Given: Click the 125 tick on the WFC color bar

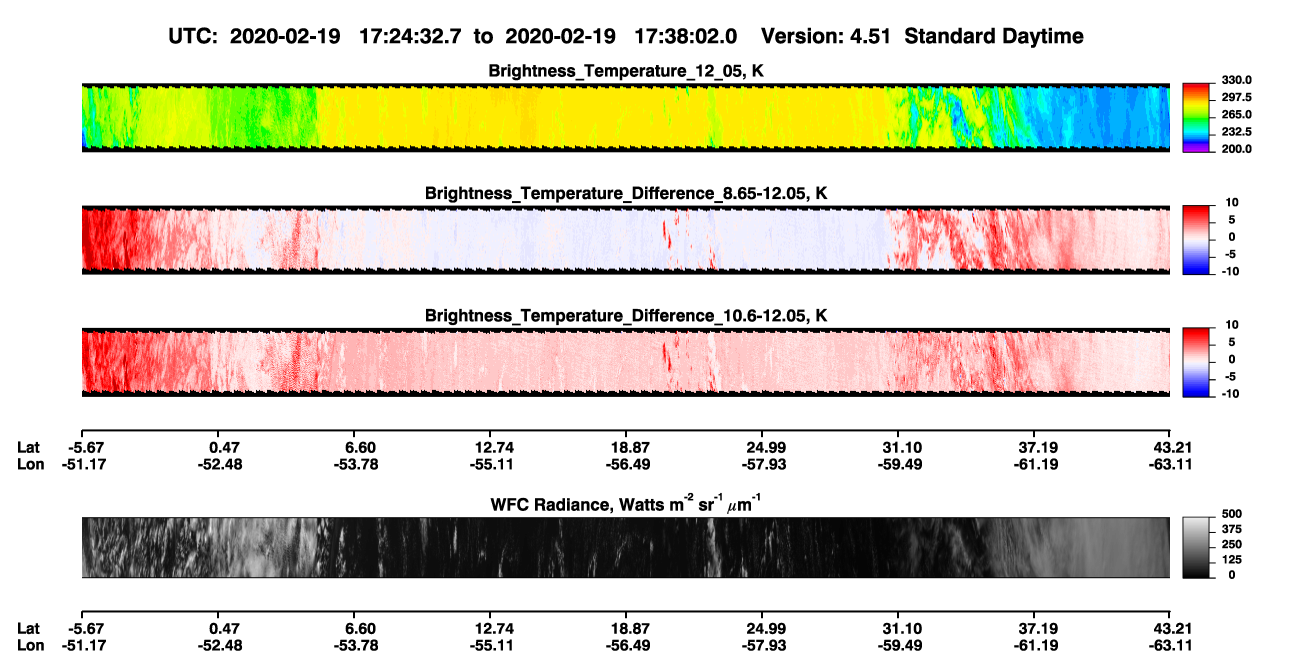Looking at the screenshot, I should [x=1232, y=560].
